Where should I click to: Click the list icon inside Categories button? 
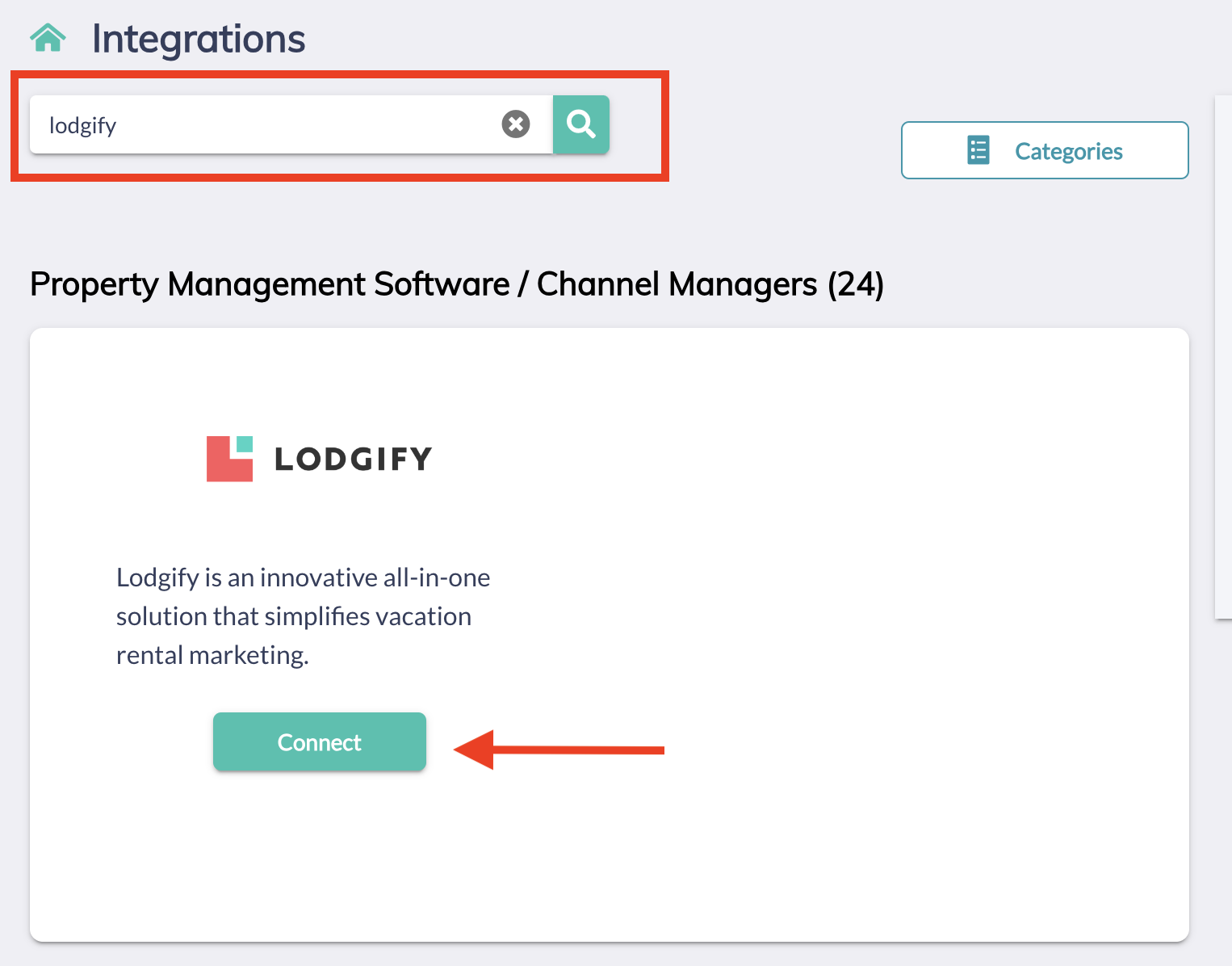(x=978, y=150)
